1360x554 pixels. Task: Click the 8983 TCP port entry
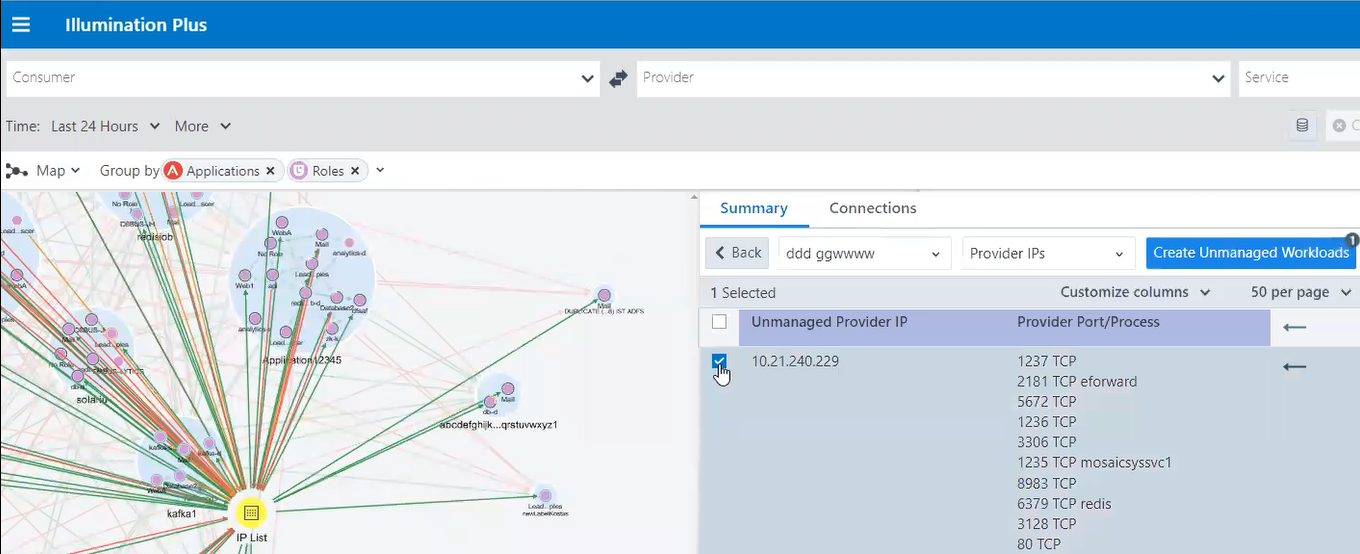point(1047,483)
